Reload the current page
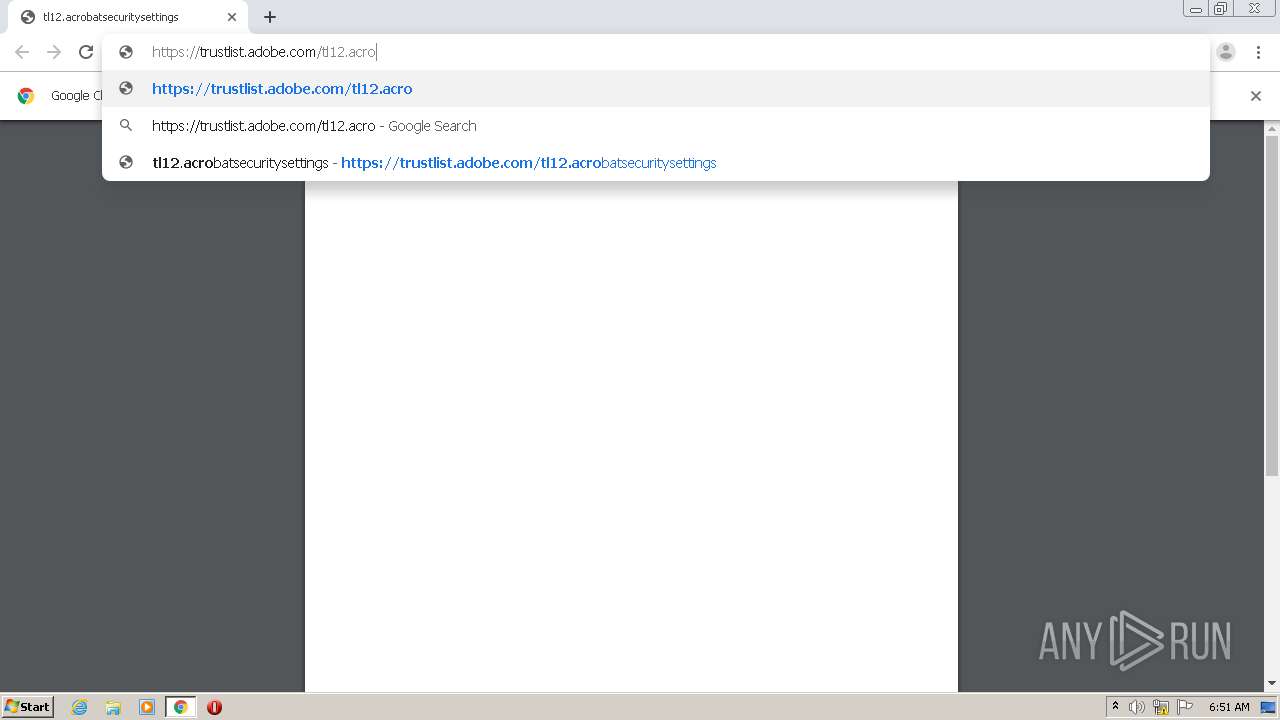This screenshot has height=720, width=1280. pyautogui.click(x=86, y=52)
